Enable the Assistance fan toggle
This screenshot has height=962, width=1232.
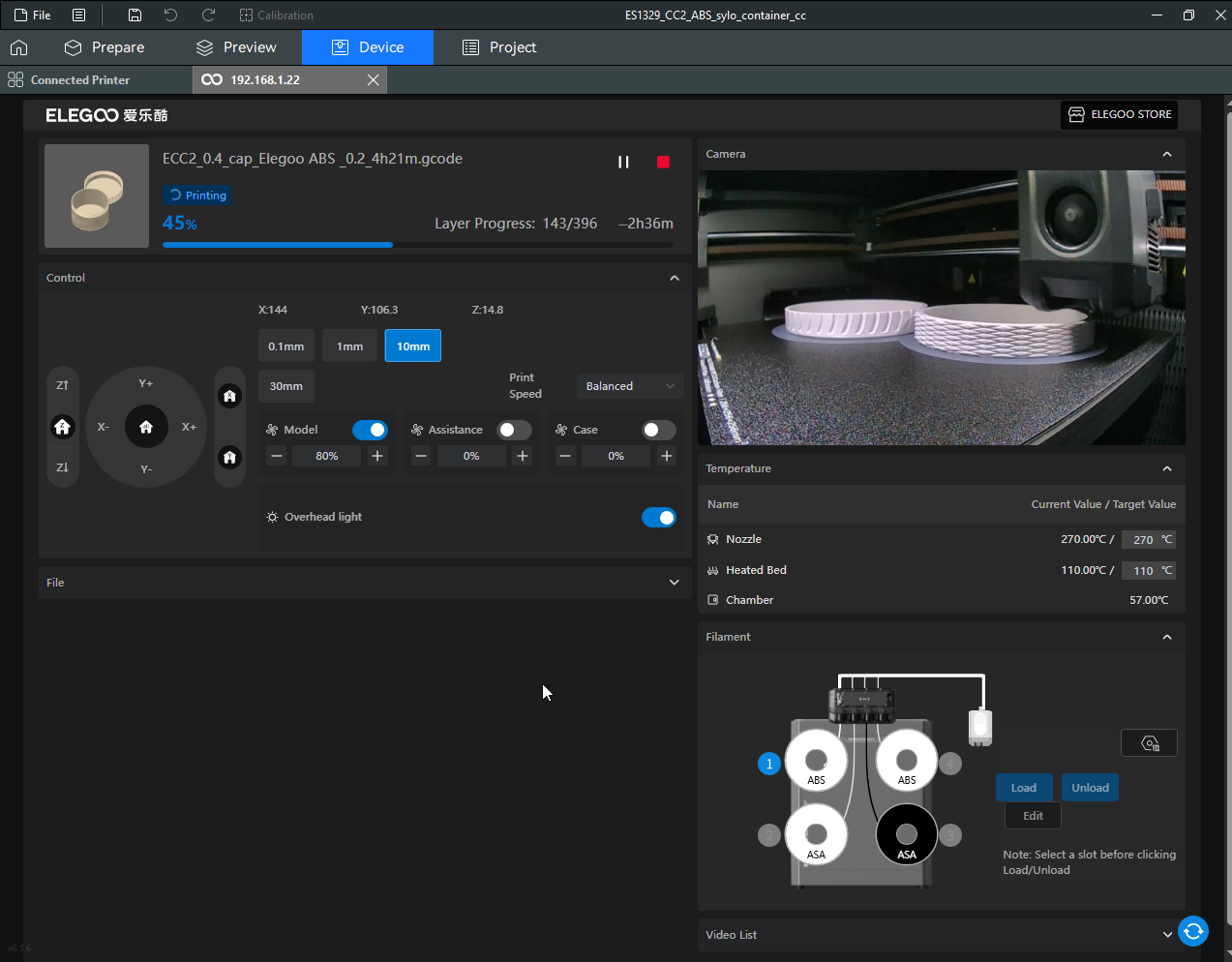coord(514,430)
